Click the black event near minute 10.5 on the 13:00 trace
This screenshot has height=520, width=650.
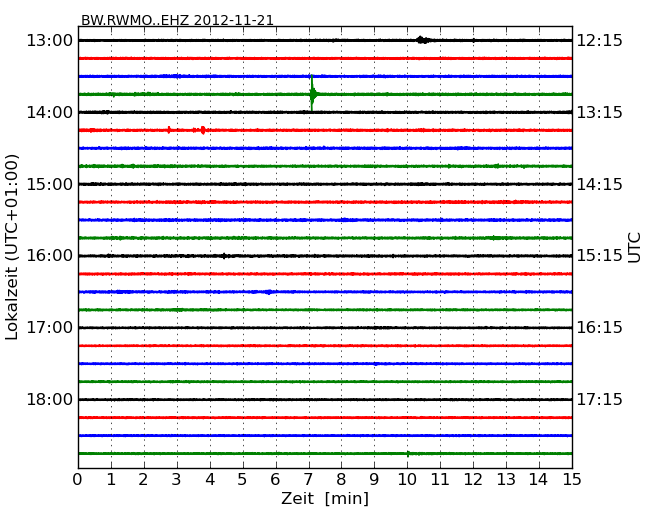click(422, 40)
